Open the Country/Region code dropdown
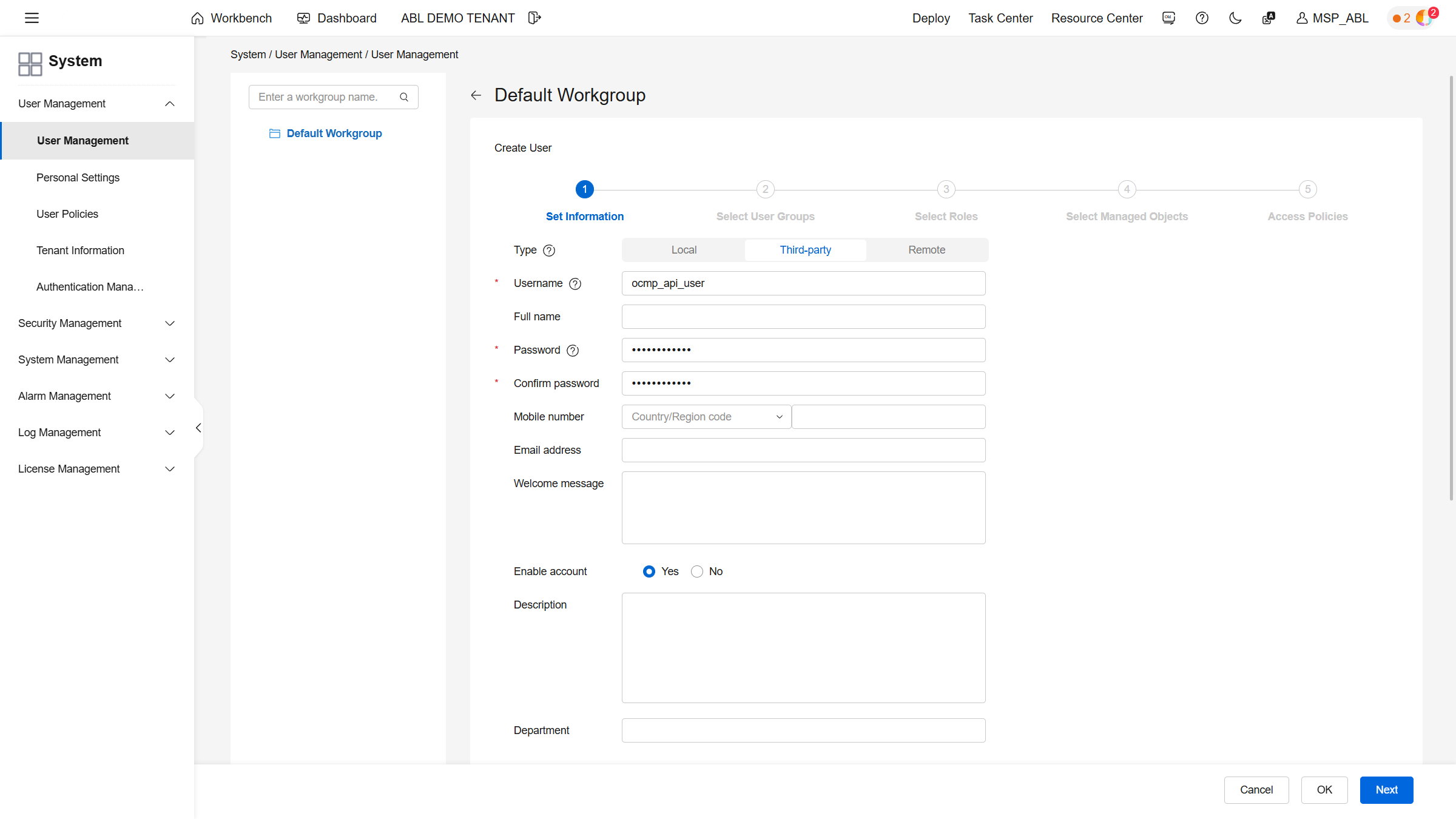The width and height of the screenshot is (1456, 819). pos(706,417)
